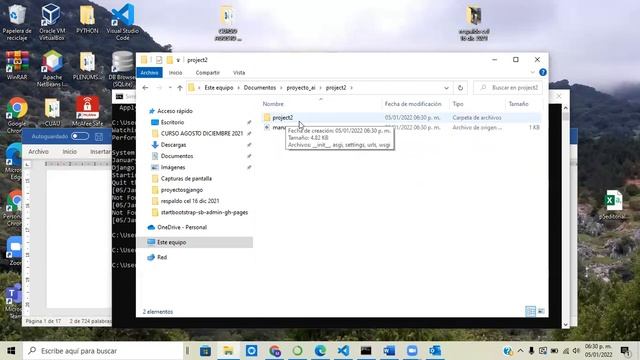Open Explorer help question mark icon
This screenshot has height=360, width=640.
[x=542, y=72]
